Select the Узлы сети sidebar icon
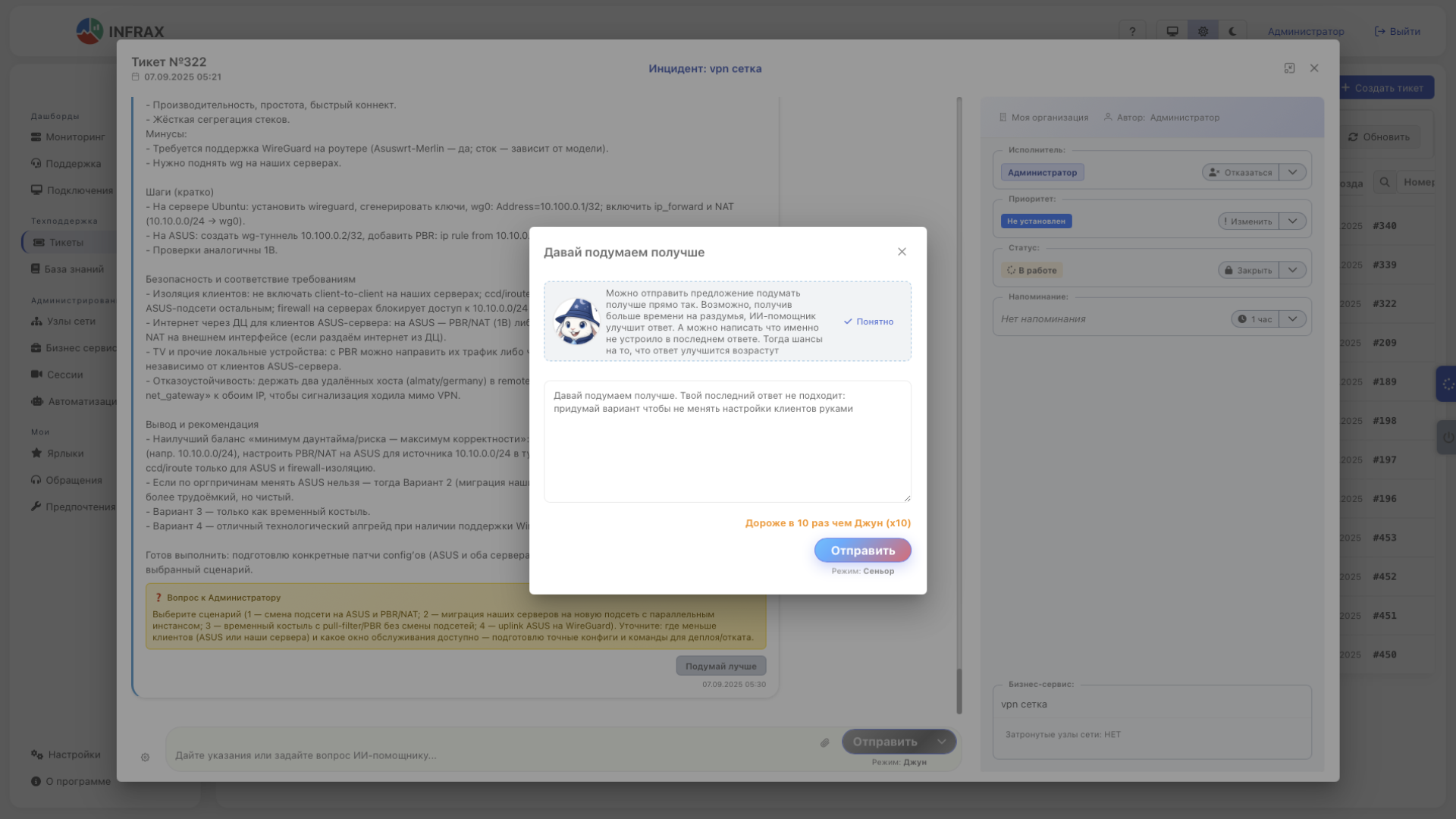 pos(36,321)
